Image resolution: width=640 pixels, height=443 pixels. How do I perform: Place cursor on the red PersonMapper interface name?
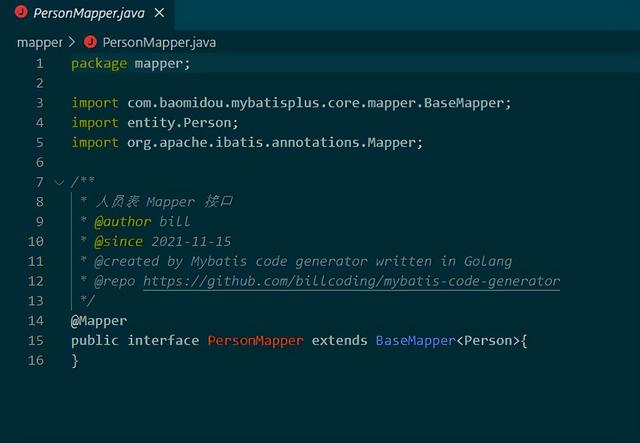click(x=255, y=341)
